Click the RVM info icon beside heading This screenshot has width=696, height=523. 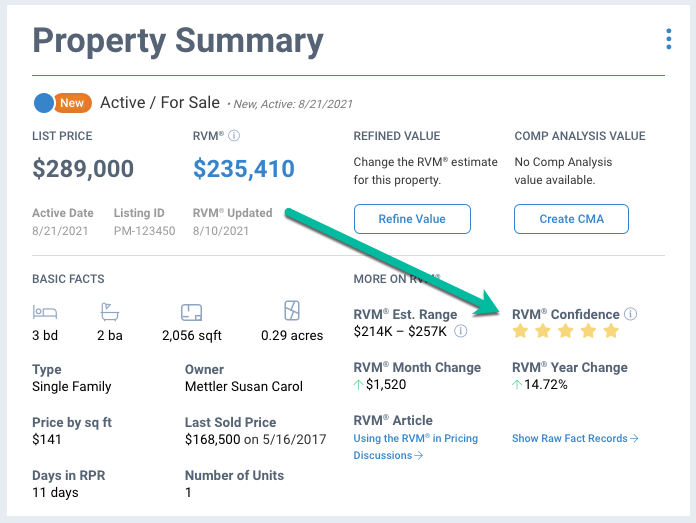coord(234,136)
